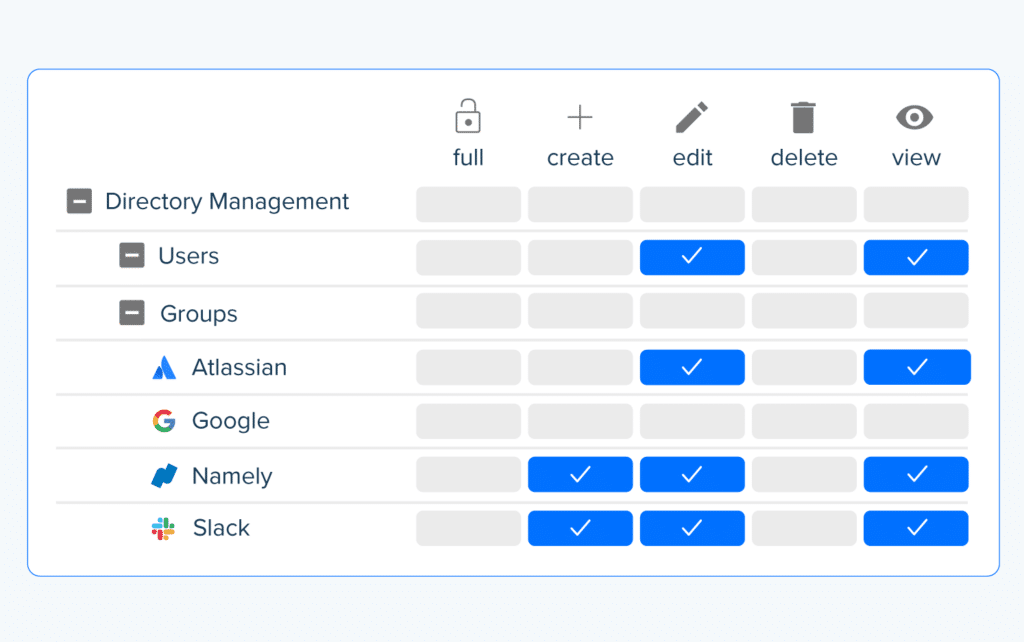The width and height of the screenshot is (1024, 642).
Task: Click the Namely row label
Action: [232, 476]
